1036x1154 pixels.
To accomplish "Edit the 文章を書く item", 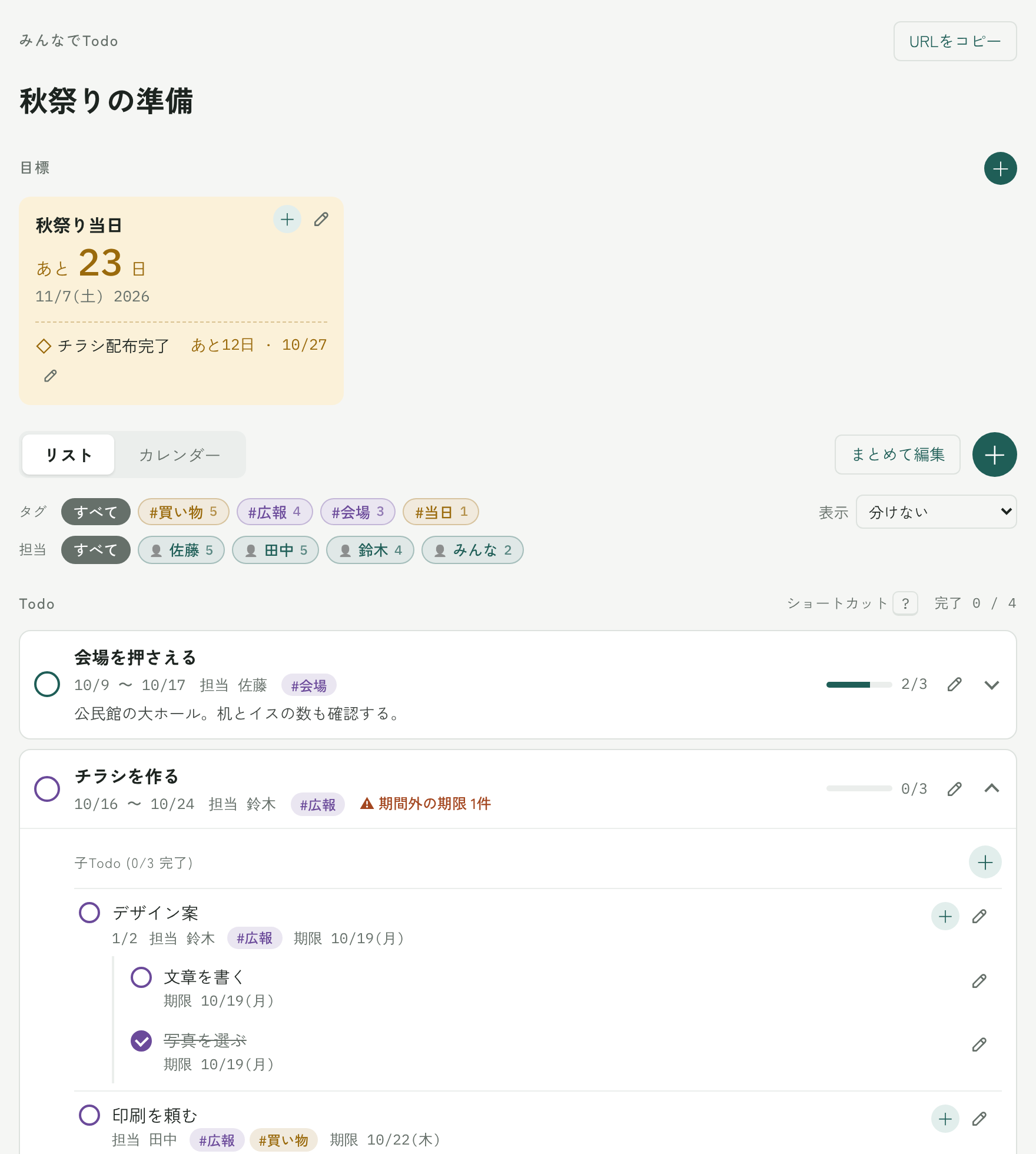I will pyautogui.click(x=979, y=981).
